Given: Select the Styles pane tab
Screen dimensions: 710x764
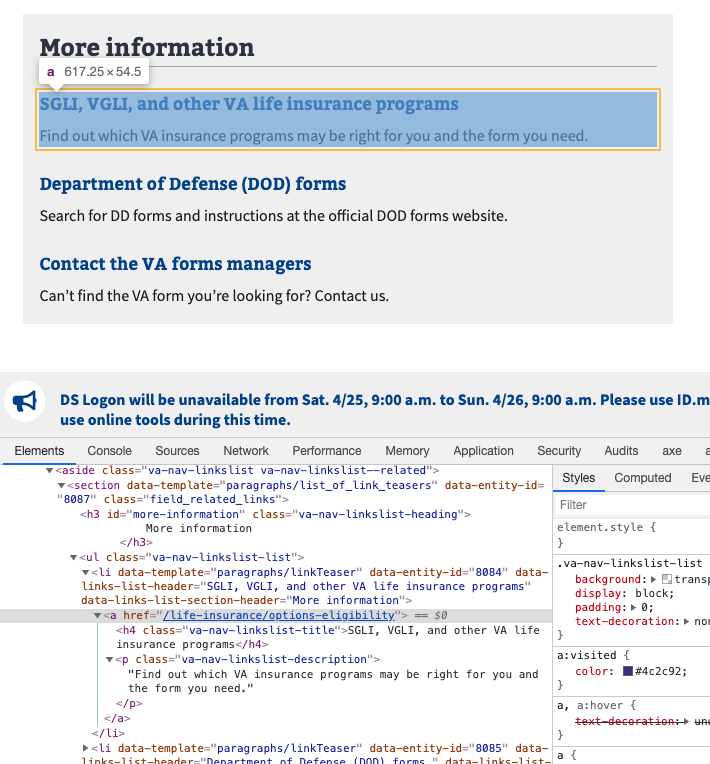Looking at the screenshot, I should [578, 478].
